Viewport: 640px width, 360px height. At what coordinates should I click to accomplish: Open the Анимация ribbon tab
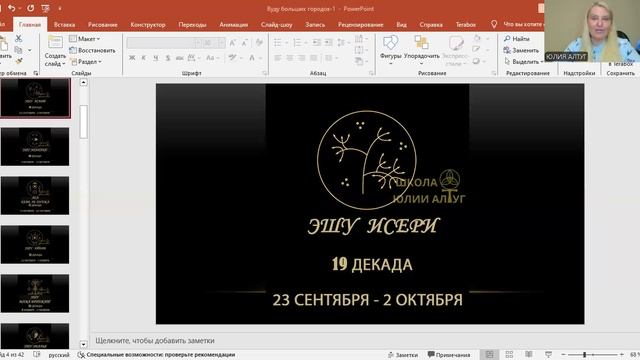pyautogui.click(x=233, y=24)
